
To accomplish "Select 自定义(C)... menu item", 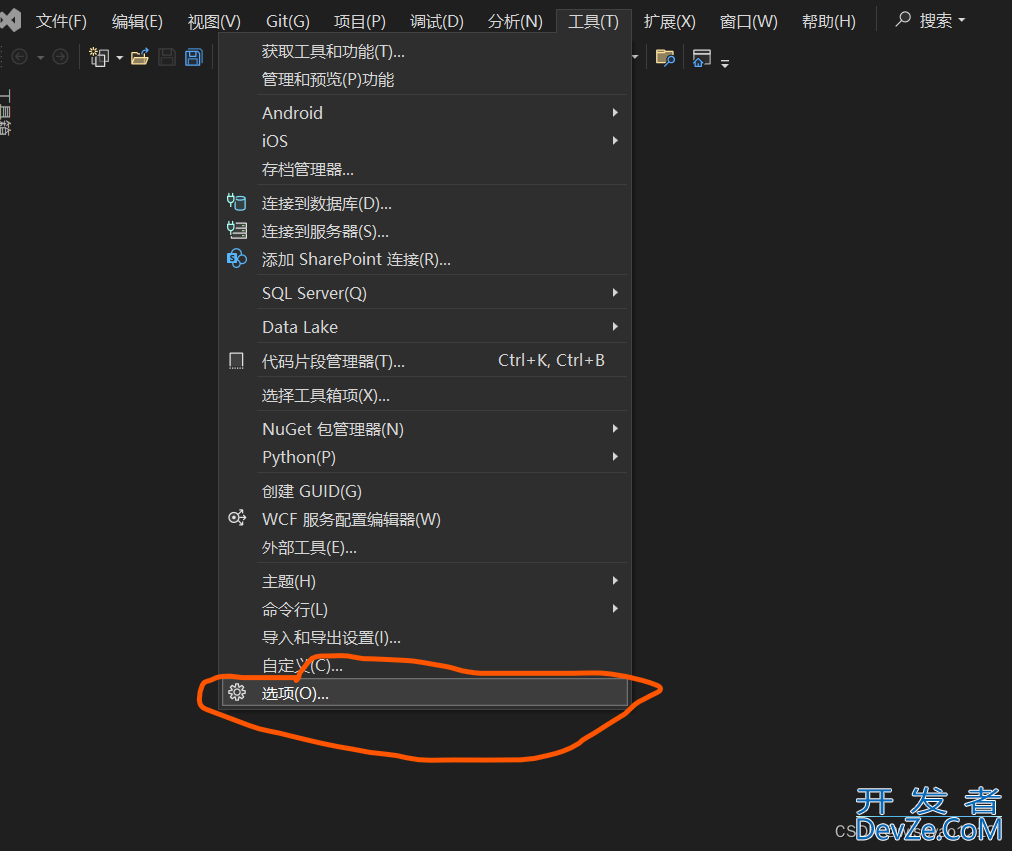I will (424, 665).
